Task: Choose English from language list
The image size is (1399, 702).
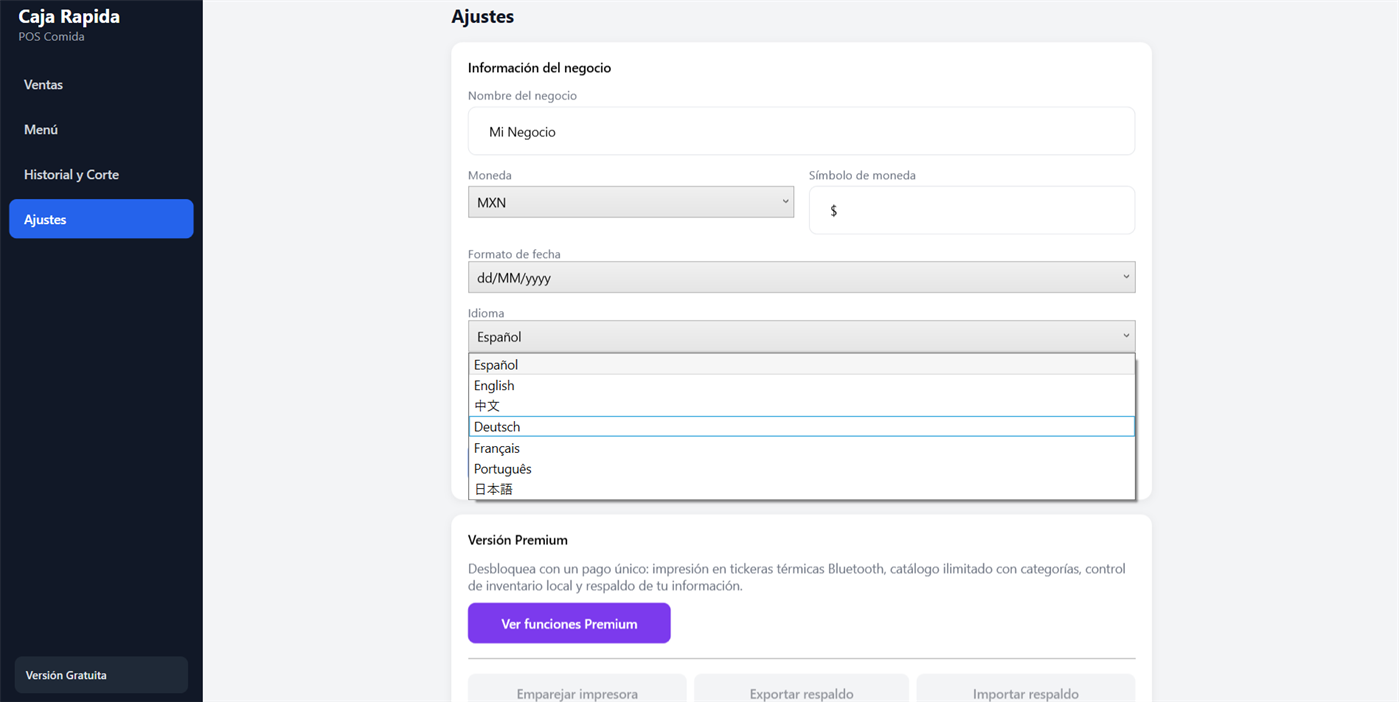Action: (x=802, y=385)
